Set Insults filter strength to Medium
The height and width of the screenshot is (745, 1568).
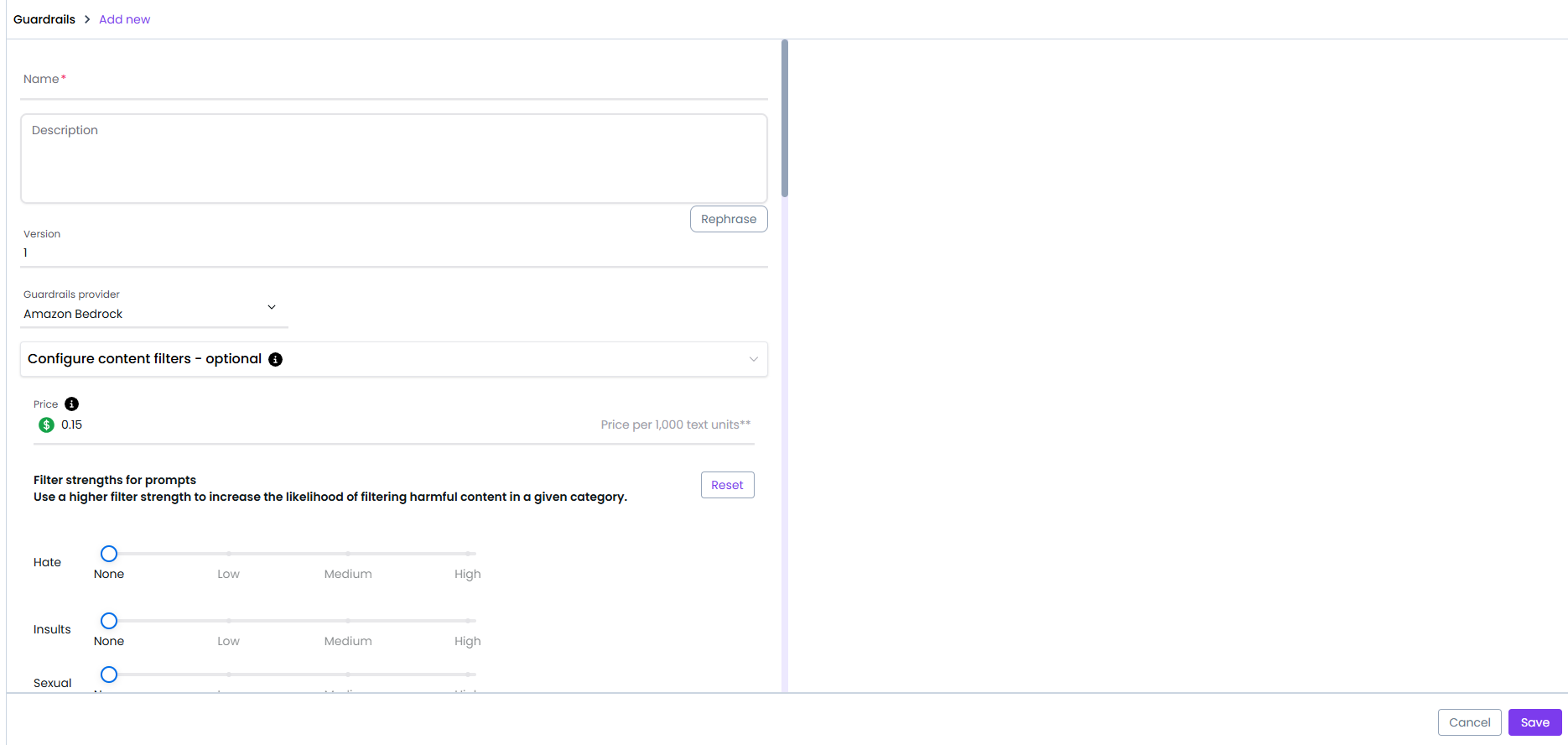(348, 621)
